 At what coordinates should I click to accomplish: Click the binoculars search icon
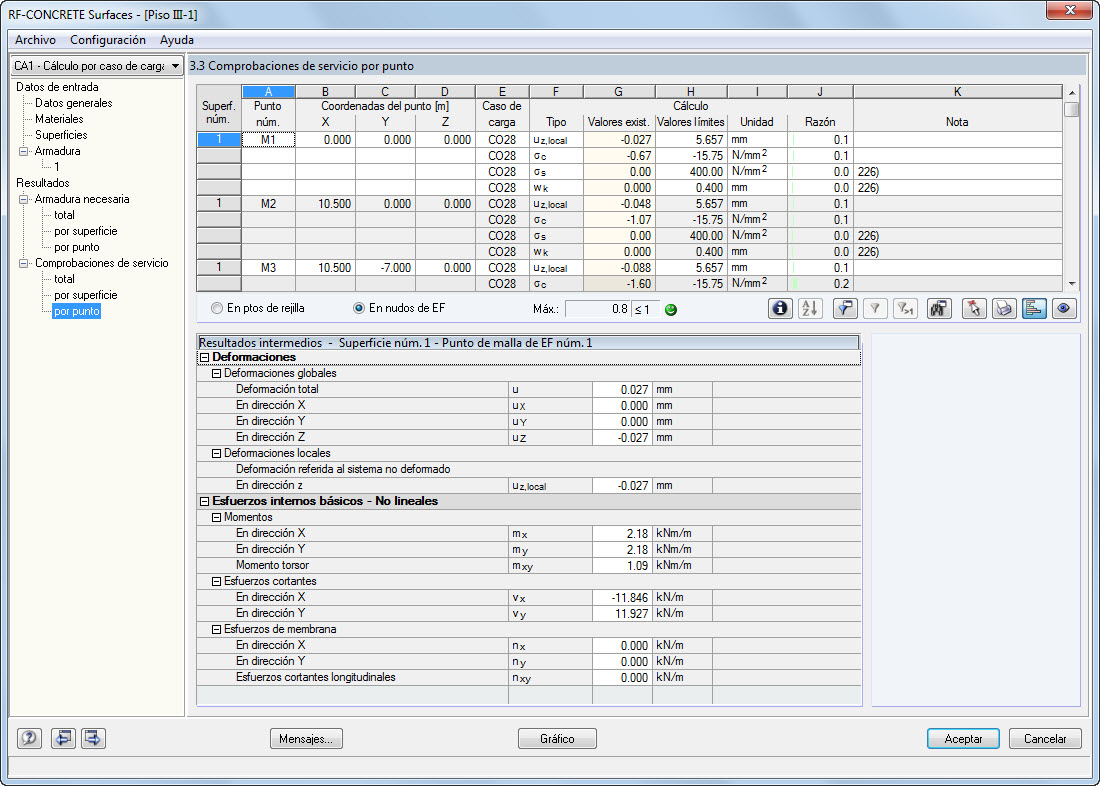(938, 308)
